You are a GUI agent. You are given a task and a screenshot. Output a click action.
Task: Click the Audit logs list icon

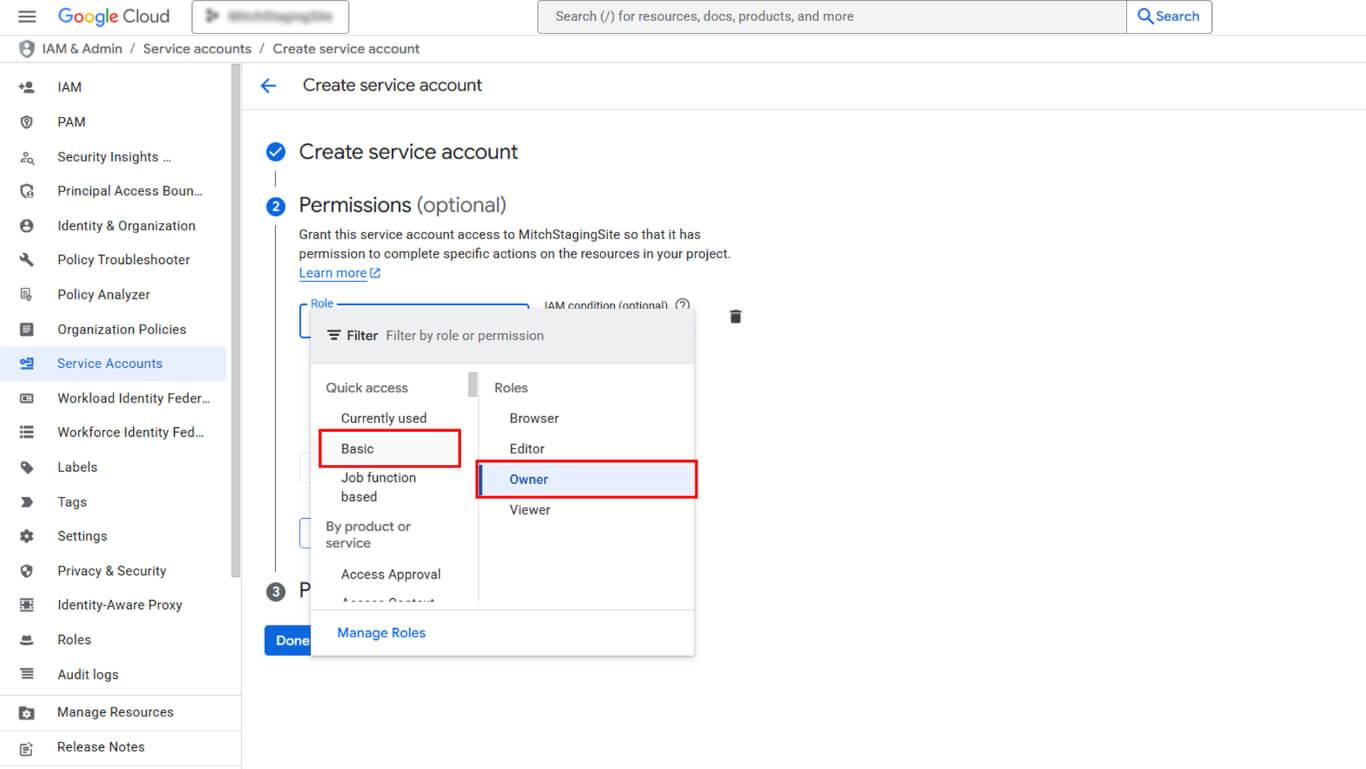click(x=27, y=675)
